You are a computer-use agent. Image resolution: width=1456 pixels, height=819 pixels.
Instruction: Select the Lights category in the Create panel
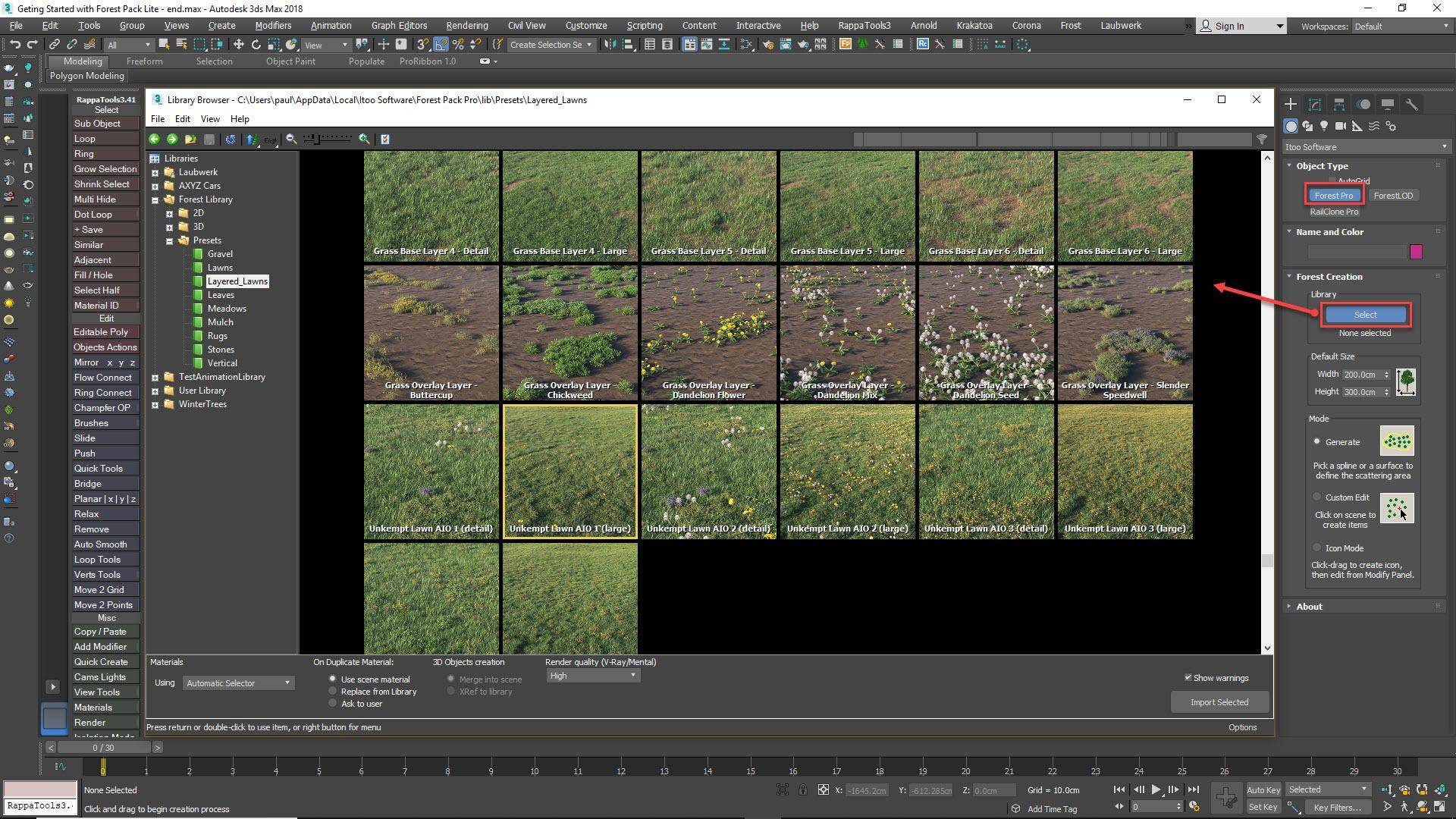1324,127
